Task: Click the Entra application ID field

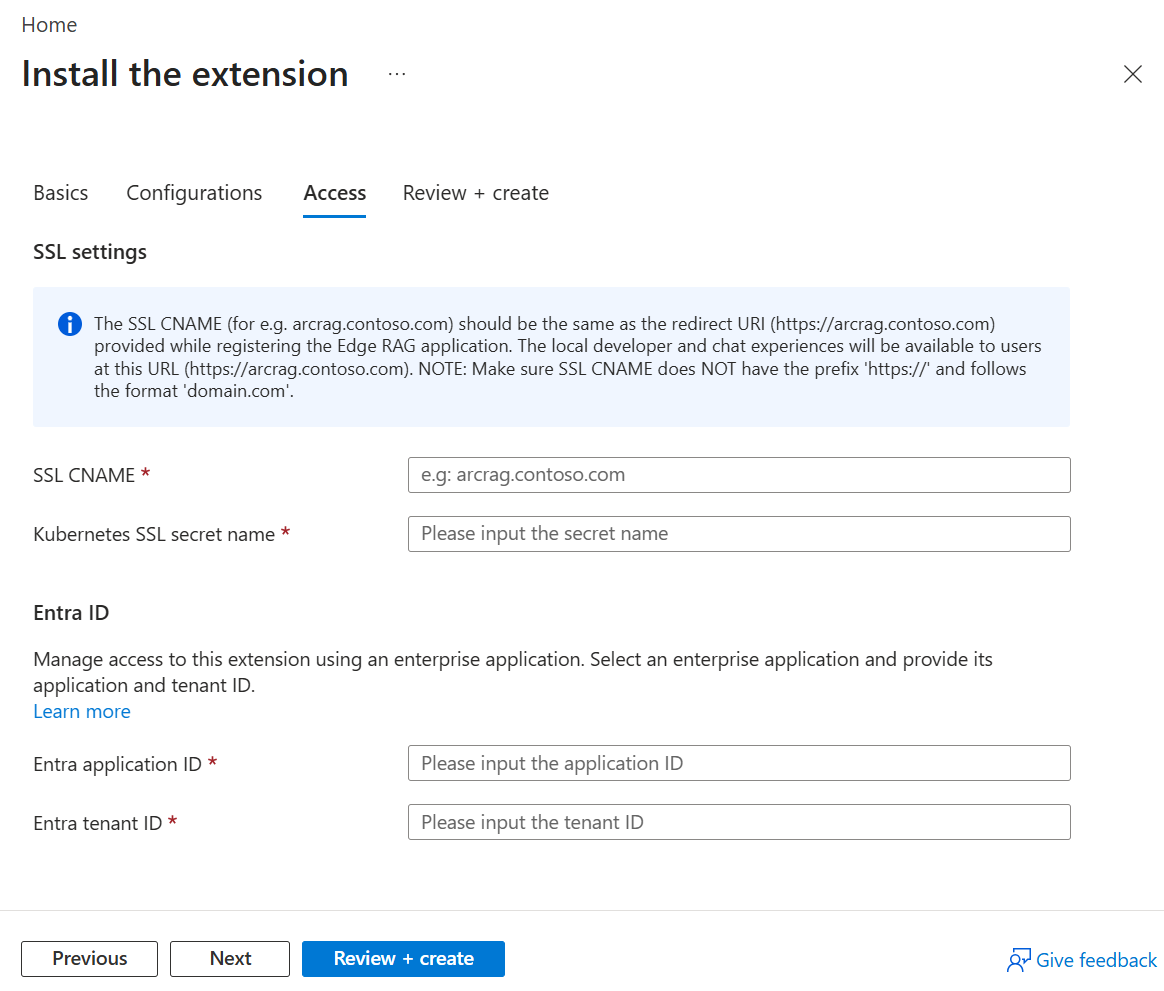Action: (x=739, y=763)
